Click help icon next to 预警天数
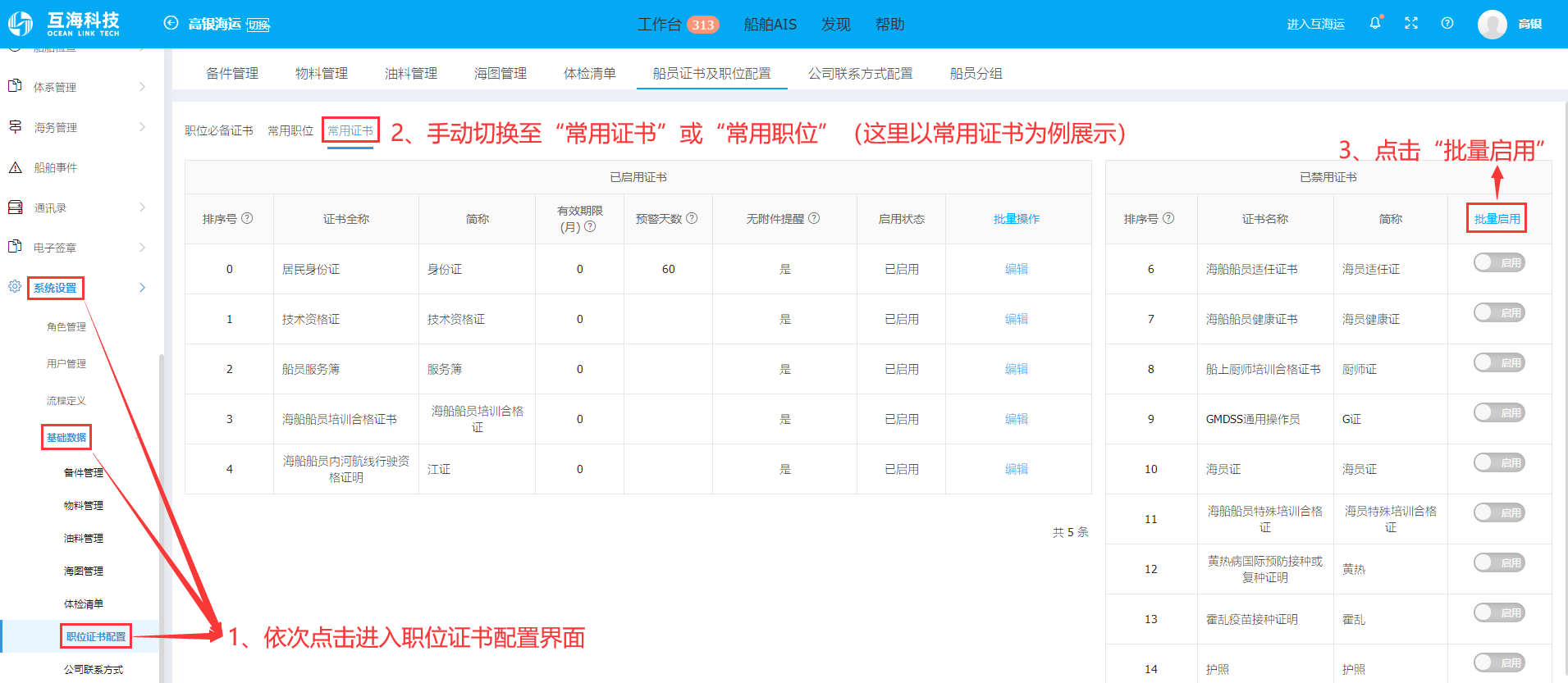The width and height of the screenshot is (1568, 683). point(692,218)
